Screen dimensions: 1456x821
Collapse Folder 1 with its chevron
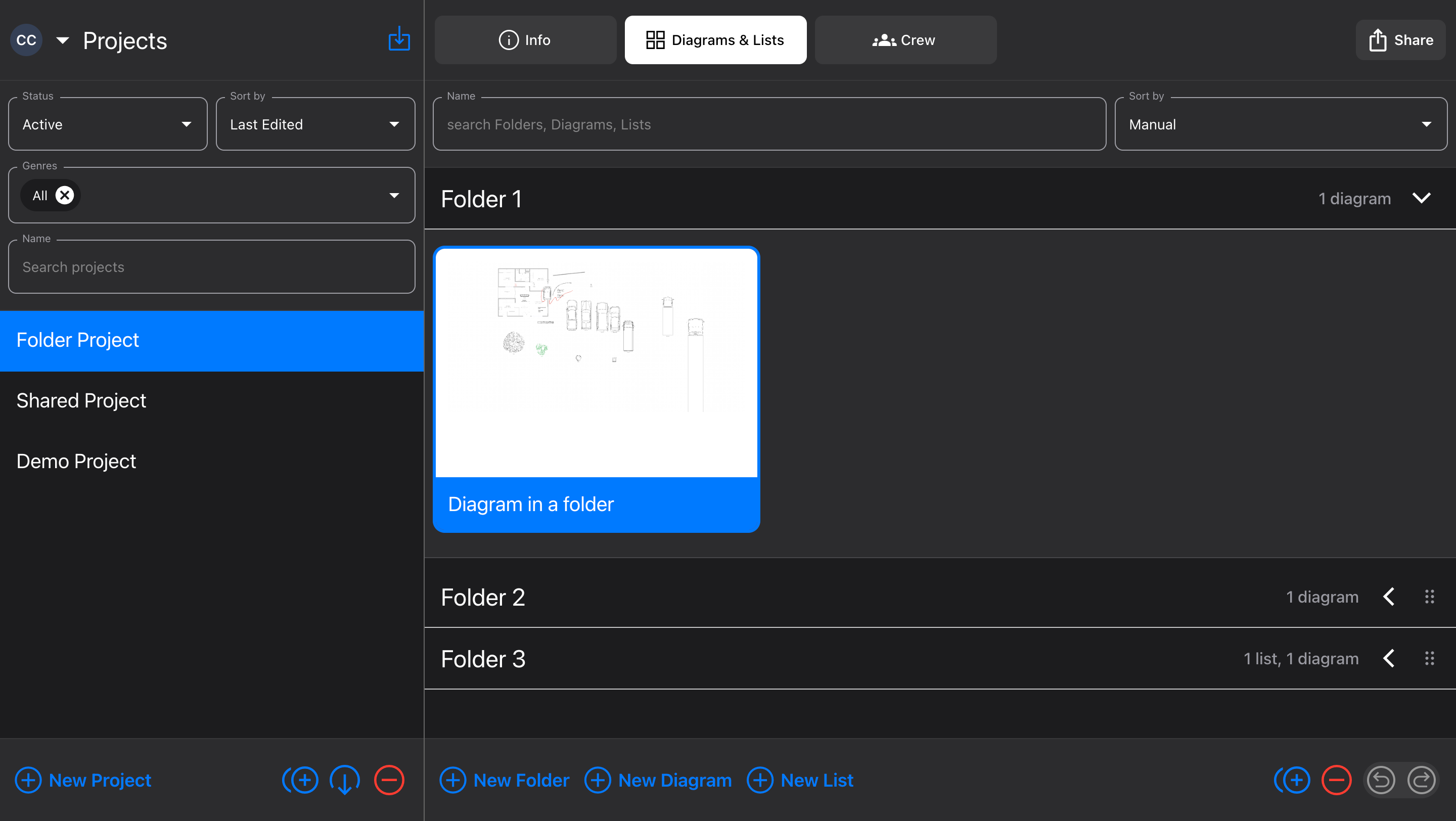[1421, 198]
